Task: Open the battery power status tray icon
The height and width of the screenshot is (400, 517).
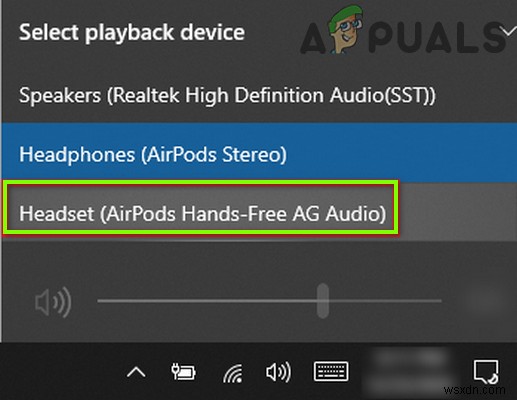Action: (x=183, y=372)
